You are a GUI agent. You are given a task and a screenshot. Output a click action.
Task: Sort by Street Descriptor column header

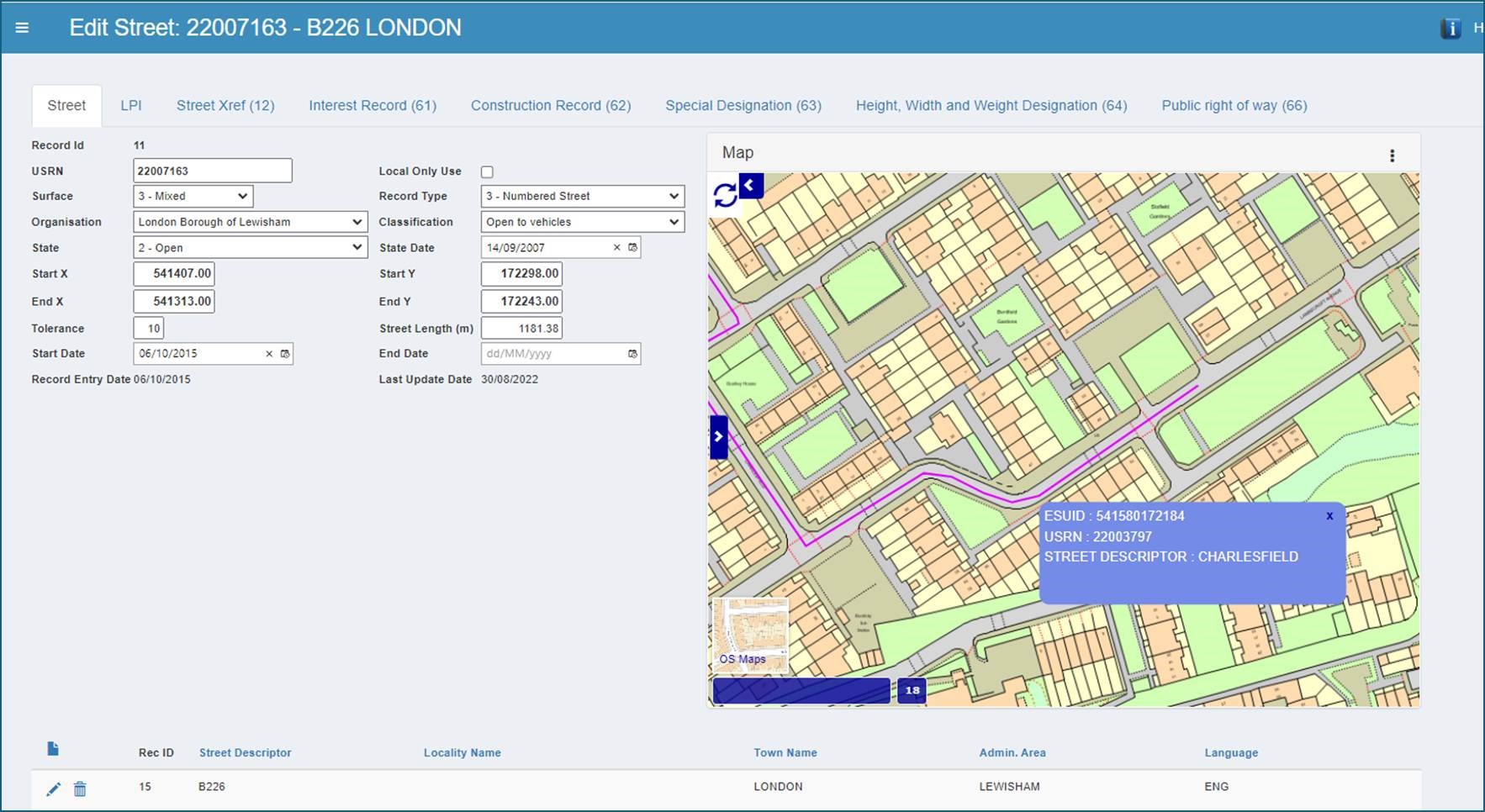click(246, 753)
